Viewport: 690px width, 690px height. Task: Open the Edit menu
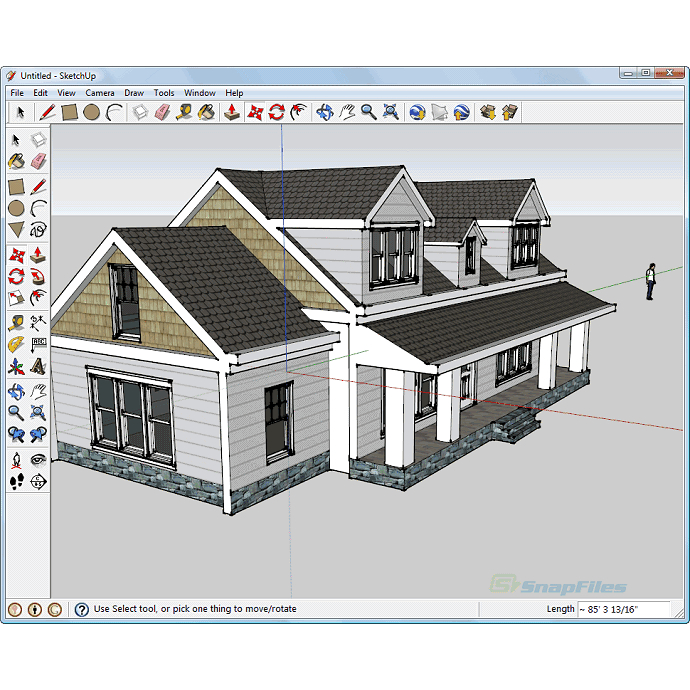pyautogui.click(x=40, y=93)
